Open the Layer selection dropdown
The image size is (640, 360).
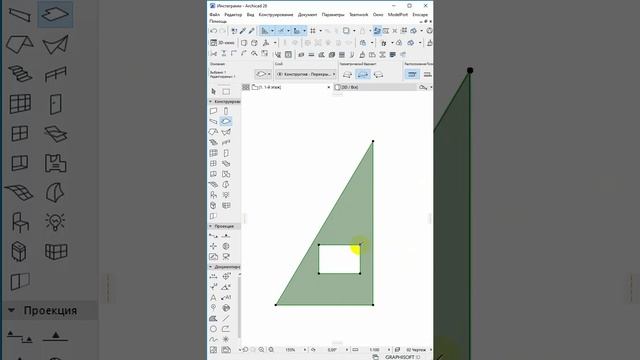click(305, 74)
